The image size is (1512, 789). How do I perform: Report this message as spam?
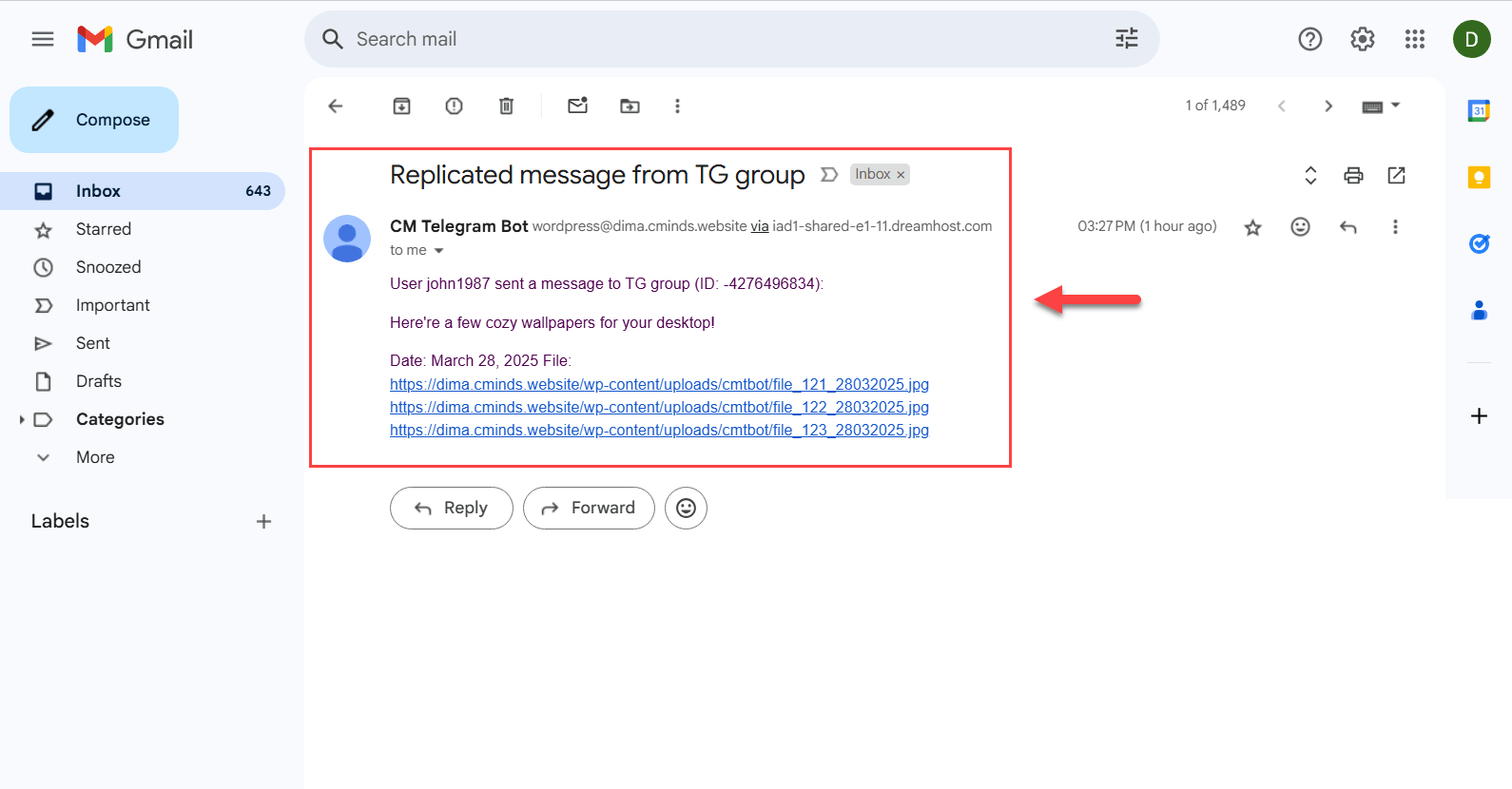pyautogui.click(x=454, y=106)
